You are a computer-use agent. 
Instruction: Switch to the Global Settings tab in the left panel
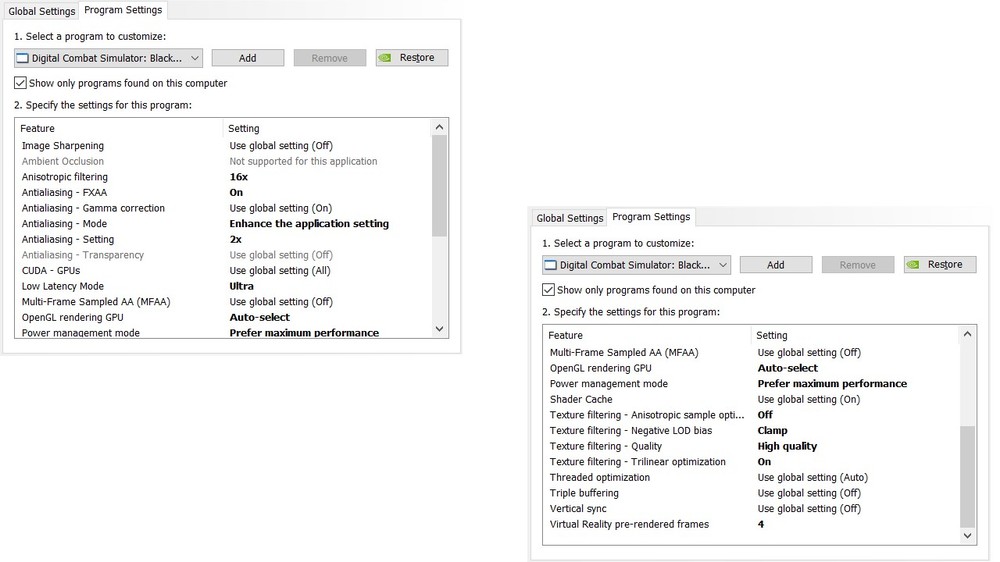[x=42, y=11]
